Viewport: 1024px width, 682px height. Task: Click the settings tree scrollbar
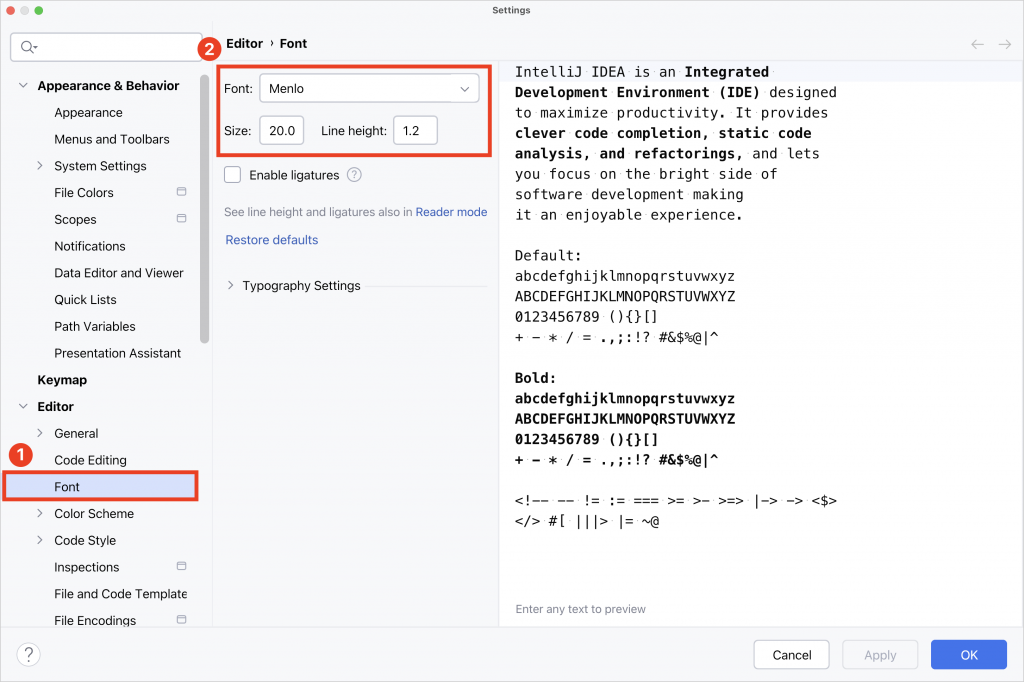click(x=204, y=209)
